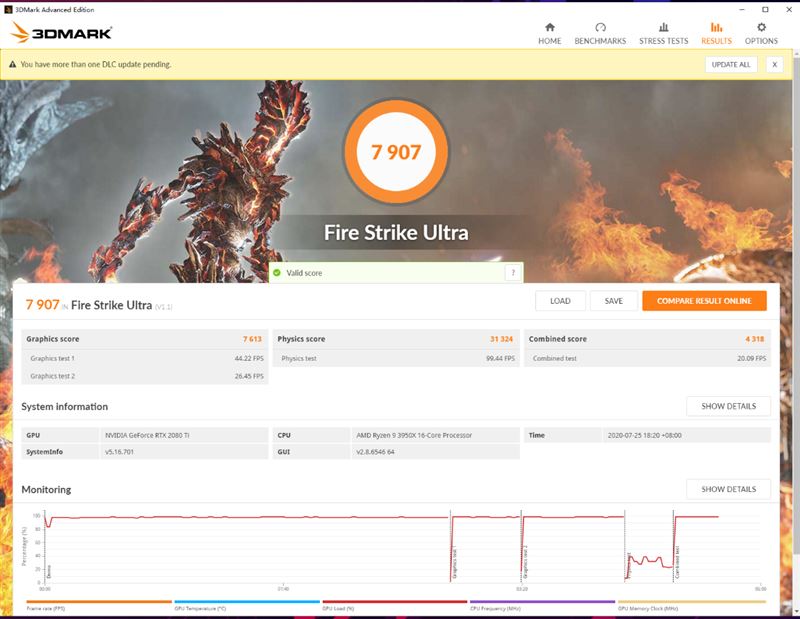The height and width of the screenshot is (619, 800).
Task: Click the DLC warning triangle icon
Action: point(13,64)
